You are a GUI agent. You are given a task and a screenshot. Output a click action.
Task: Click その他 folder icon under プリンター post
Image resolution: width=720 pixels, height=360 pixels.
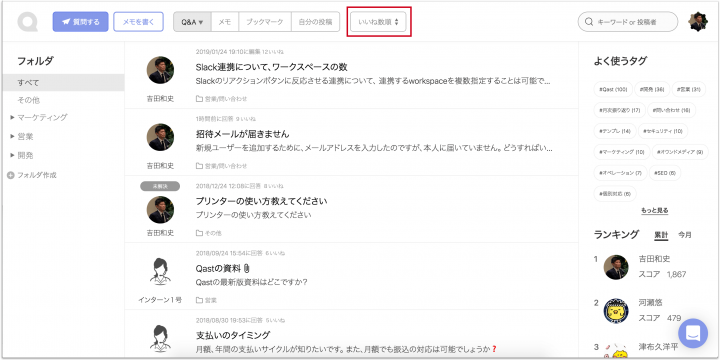coord(199,233)
